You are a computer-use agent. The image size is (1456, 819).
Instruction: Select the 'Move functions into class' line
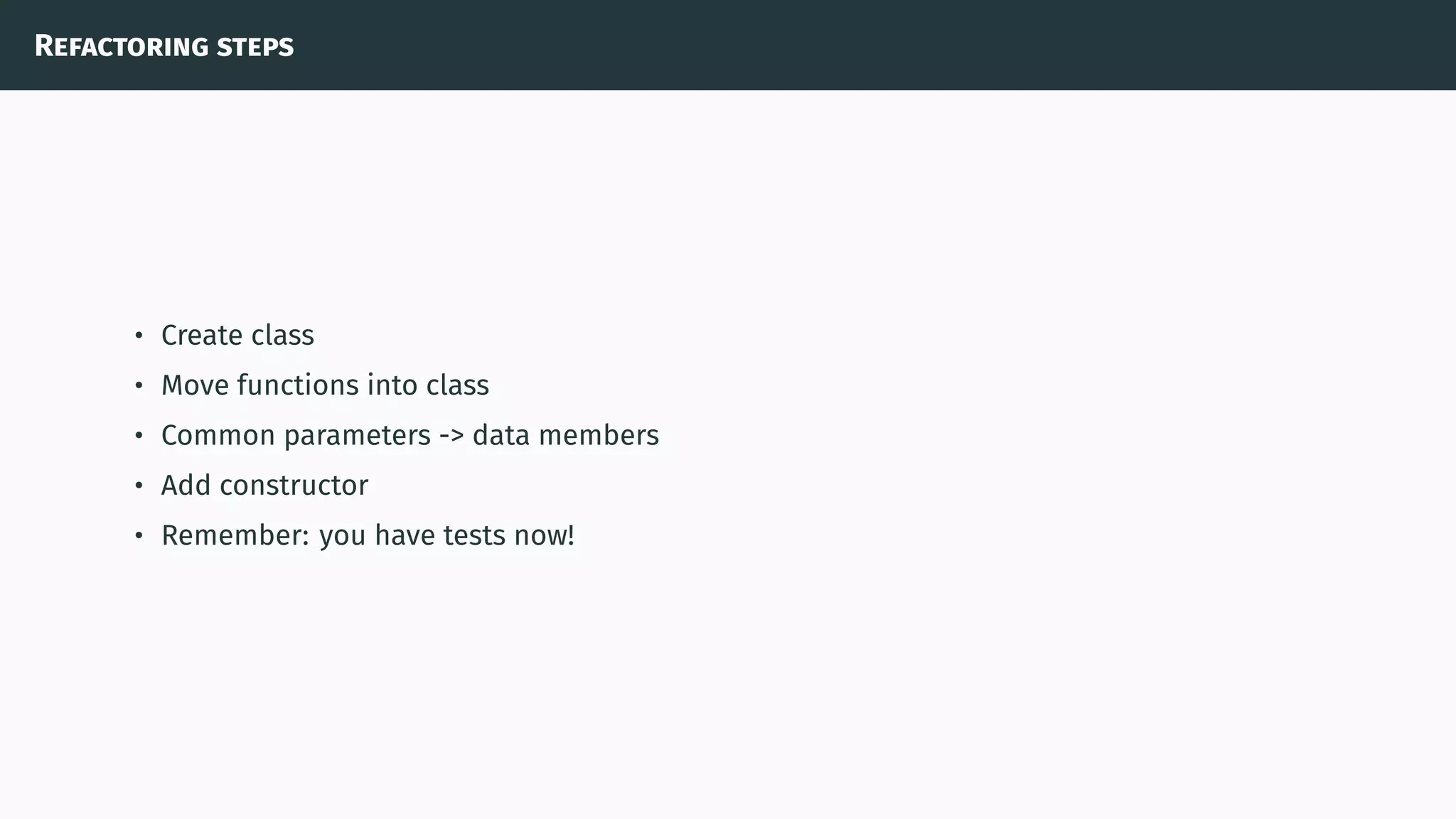tap(325, 385)
